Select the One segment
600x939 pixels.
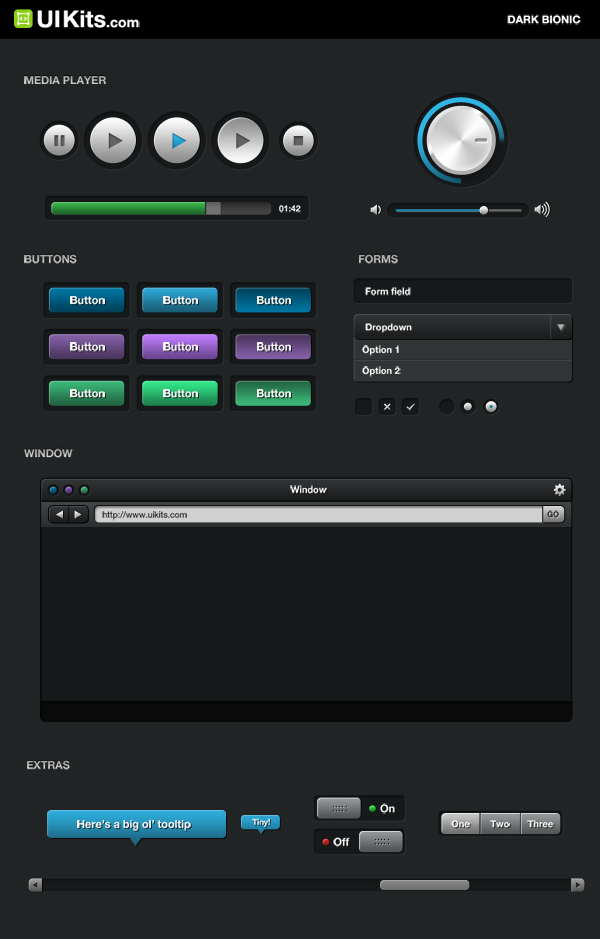(x=460, y=824)
